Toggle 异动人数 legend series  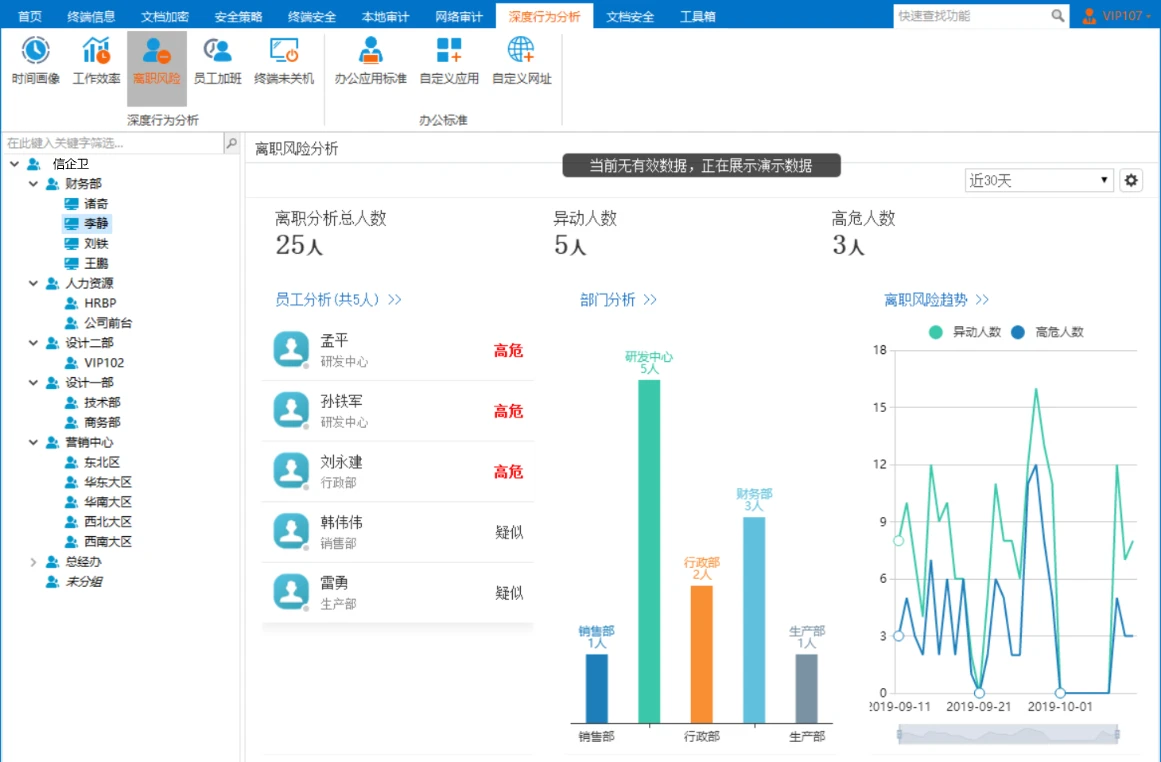(965, 332)
